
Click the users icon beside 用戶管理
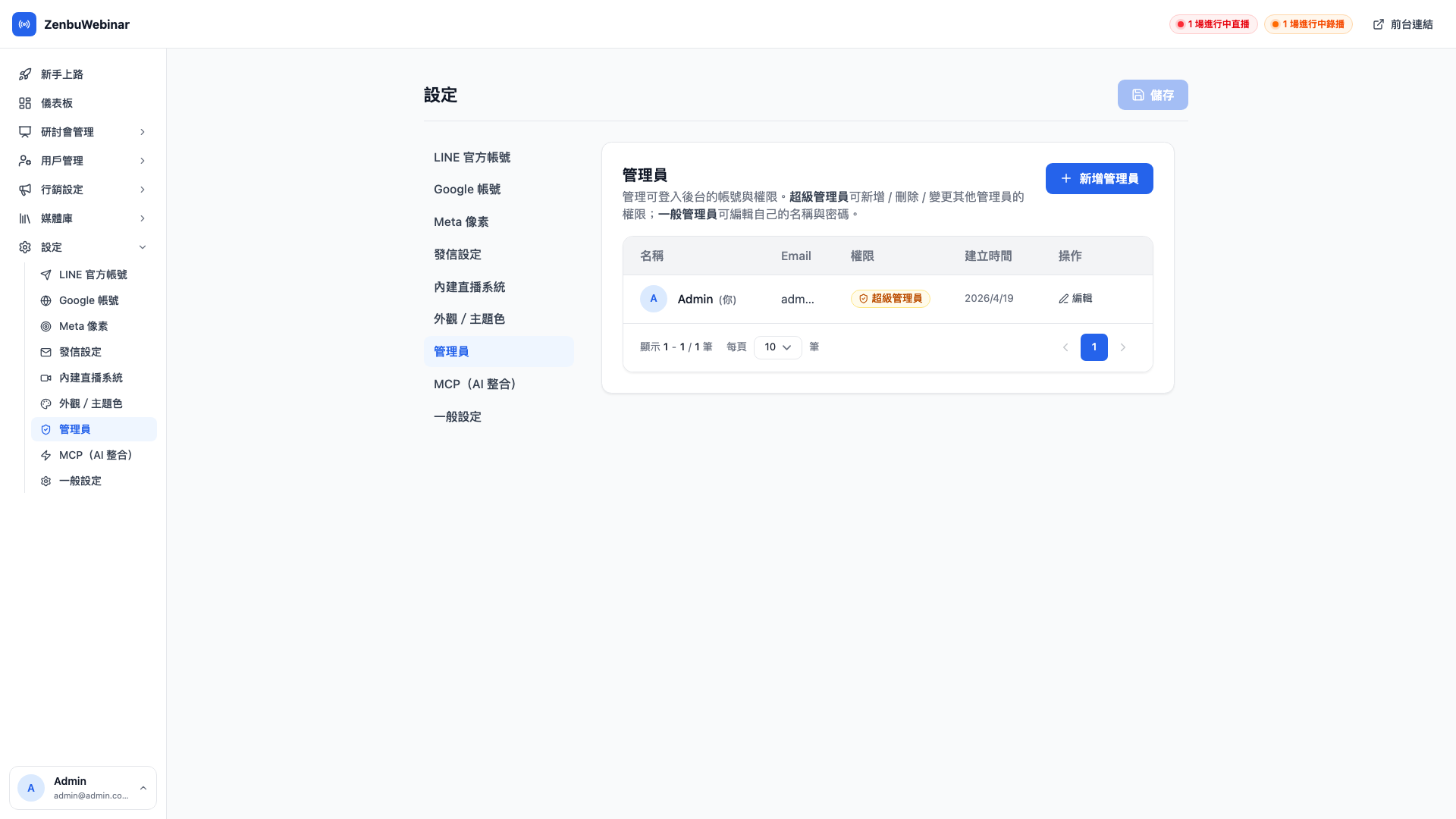(25, 161)
